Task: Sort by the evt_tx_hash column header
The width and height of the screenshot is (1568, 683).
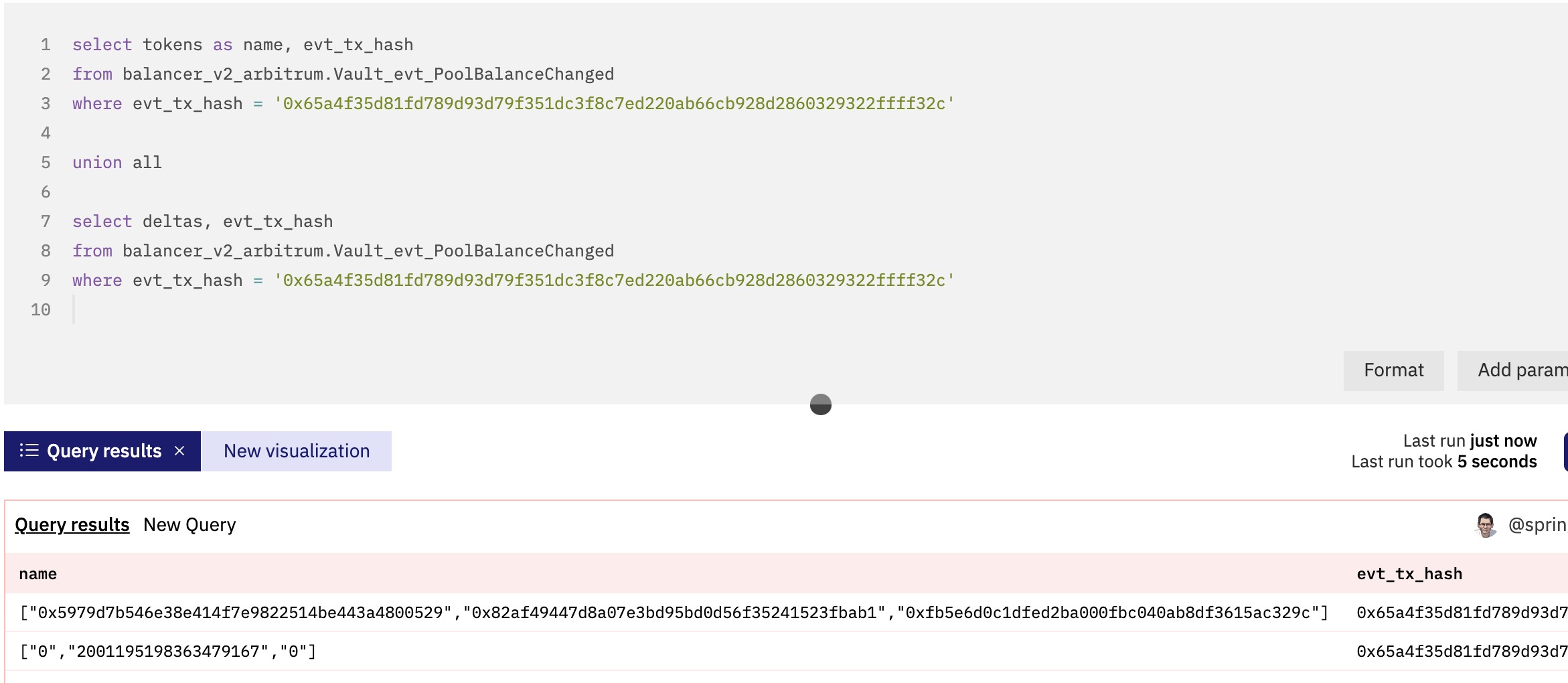Action: [1409, 574]
